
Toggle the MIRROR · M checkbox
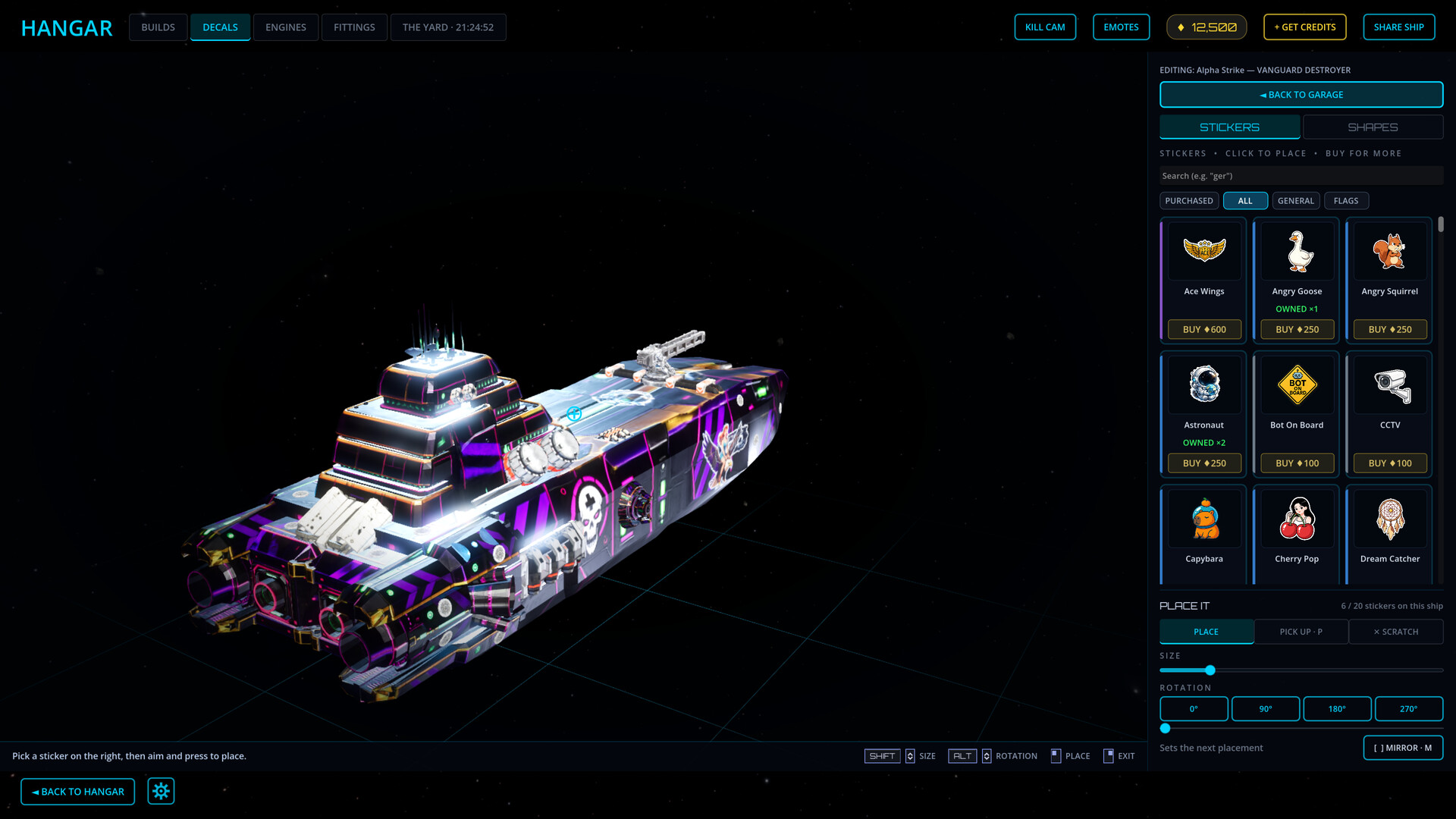1403,748
